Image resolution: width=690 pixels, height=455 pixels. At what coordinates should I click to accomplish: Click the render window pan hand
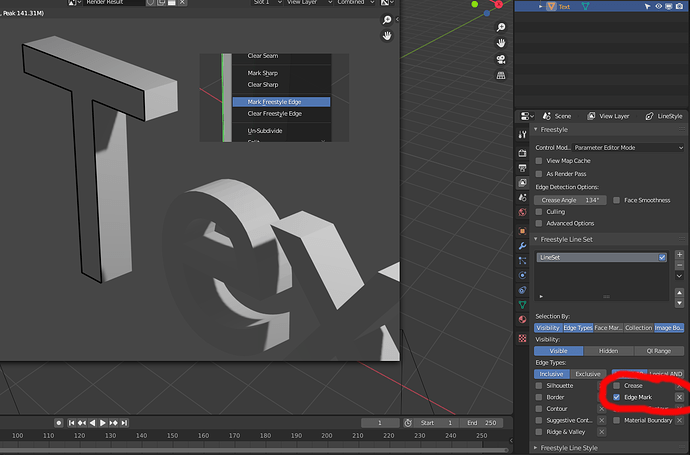[387, 36]
